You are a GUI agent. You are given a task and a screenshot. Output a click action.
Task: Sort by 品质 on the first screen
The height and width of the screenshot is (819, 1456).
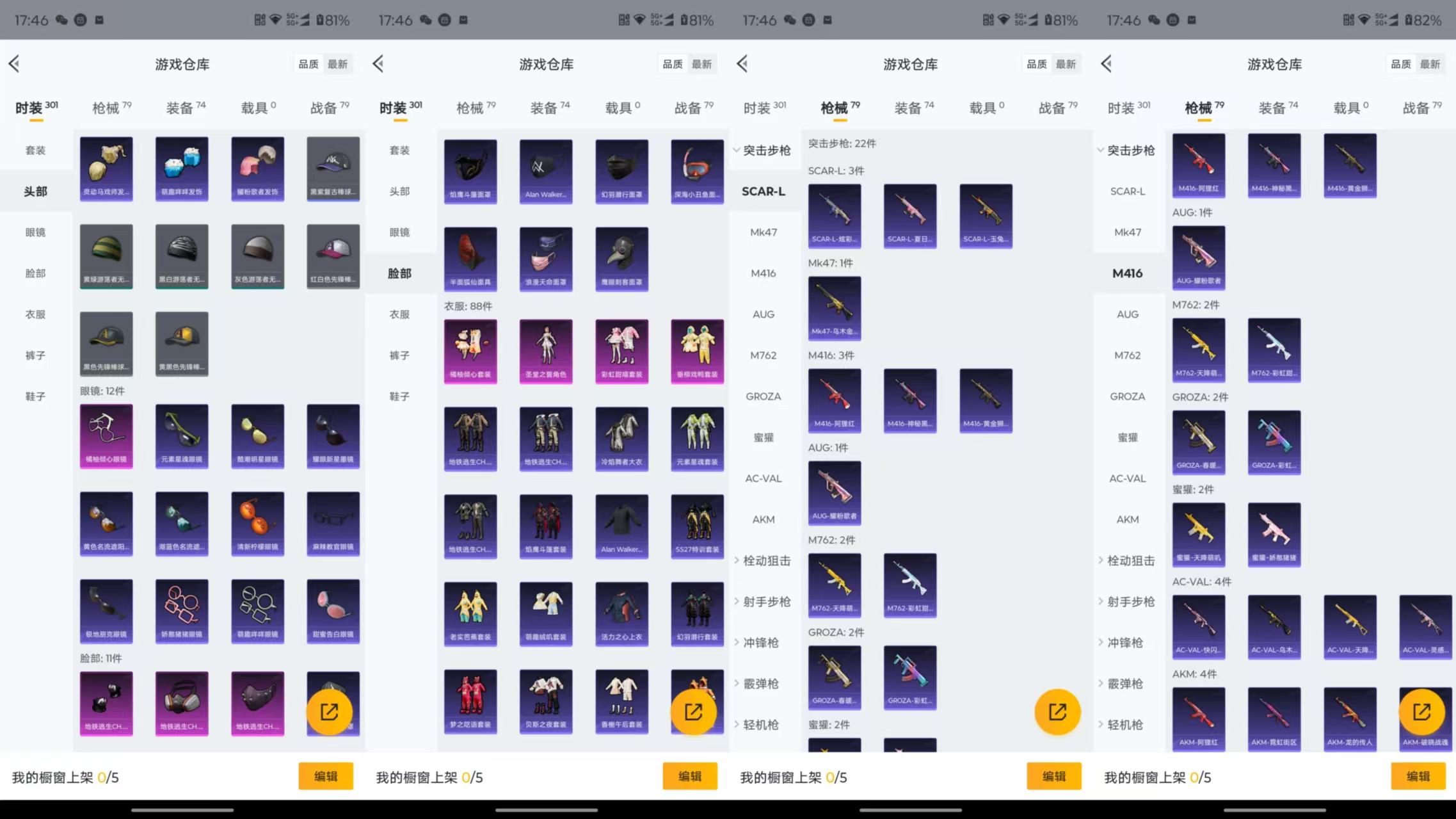point(308,64)
